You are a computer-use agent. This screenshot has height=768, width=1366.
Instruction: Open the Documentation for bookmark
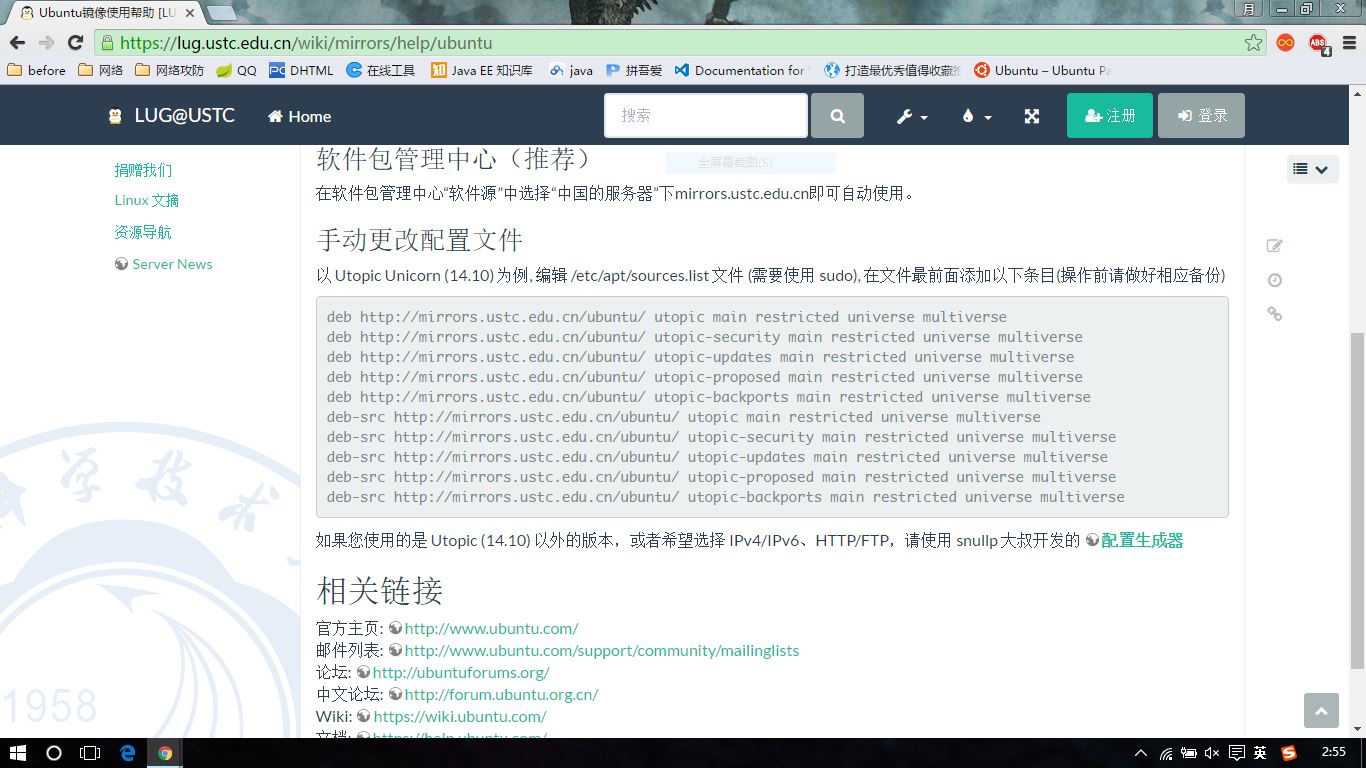coord(742,70)
